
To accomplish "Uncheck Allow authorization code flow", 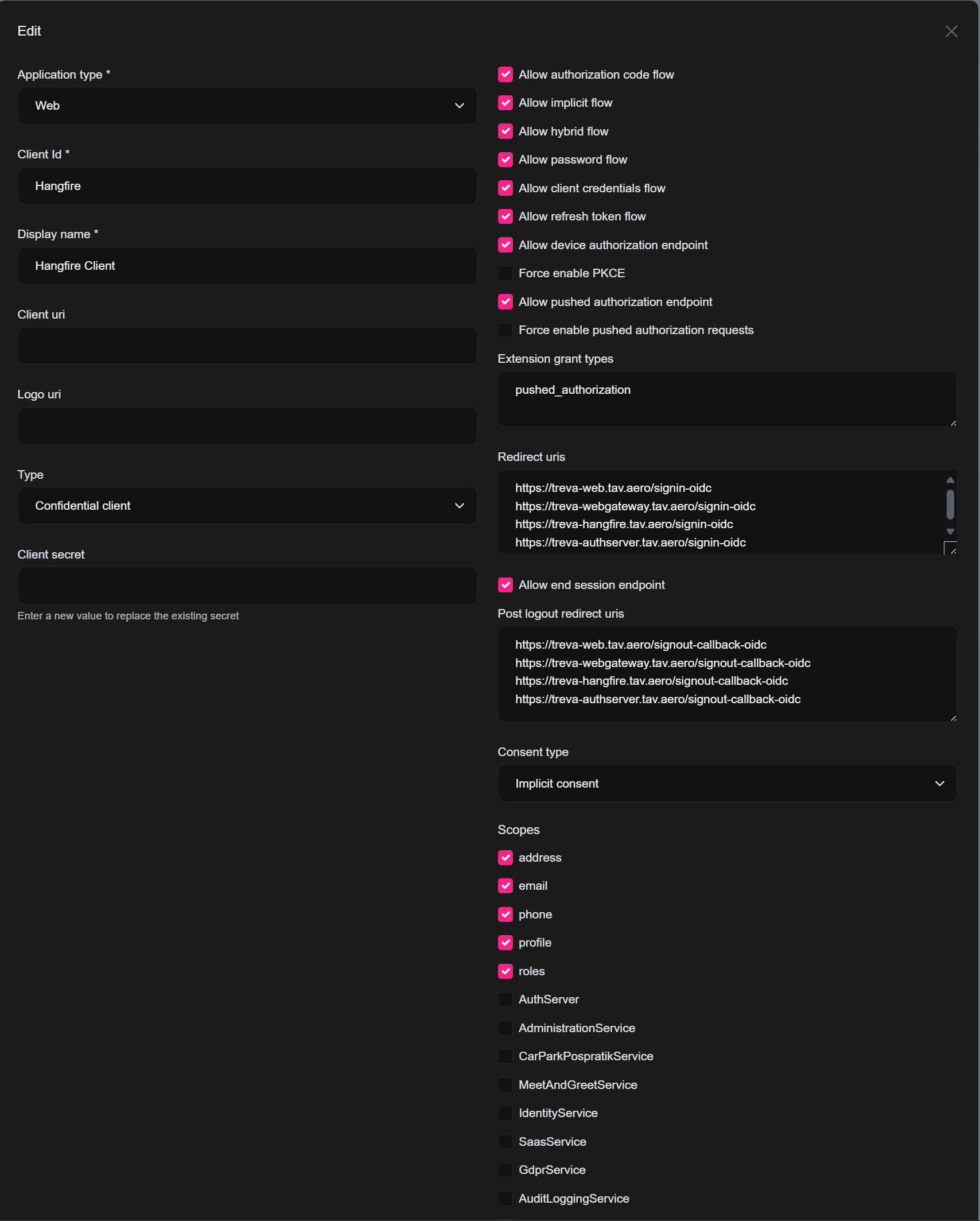I will 505,75.
